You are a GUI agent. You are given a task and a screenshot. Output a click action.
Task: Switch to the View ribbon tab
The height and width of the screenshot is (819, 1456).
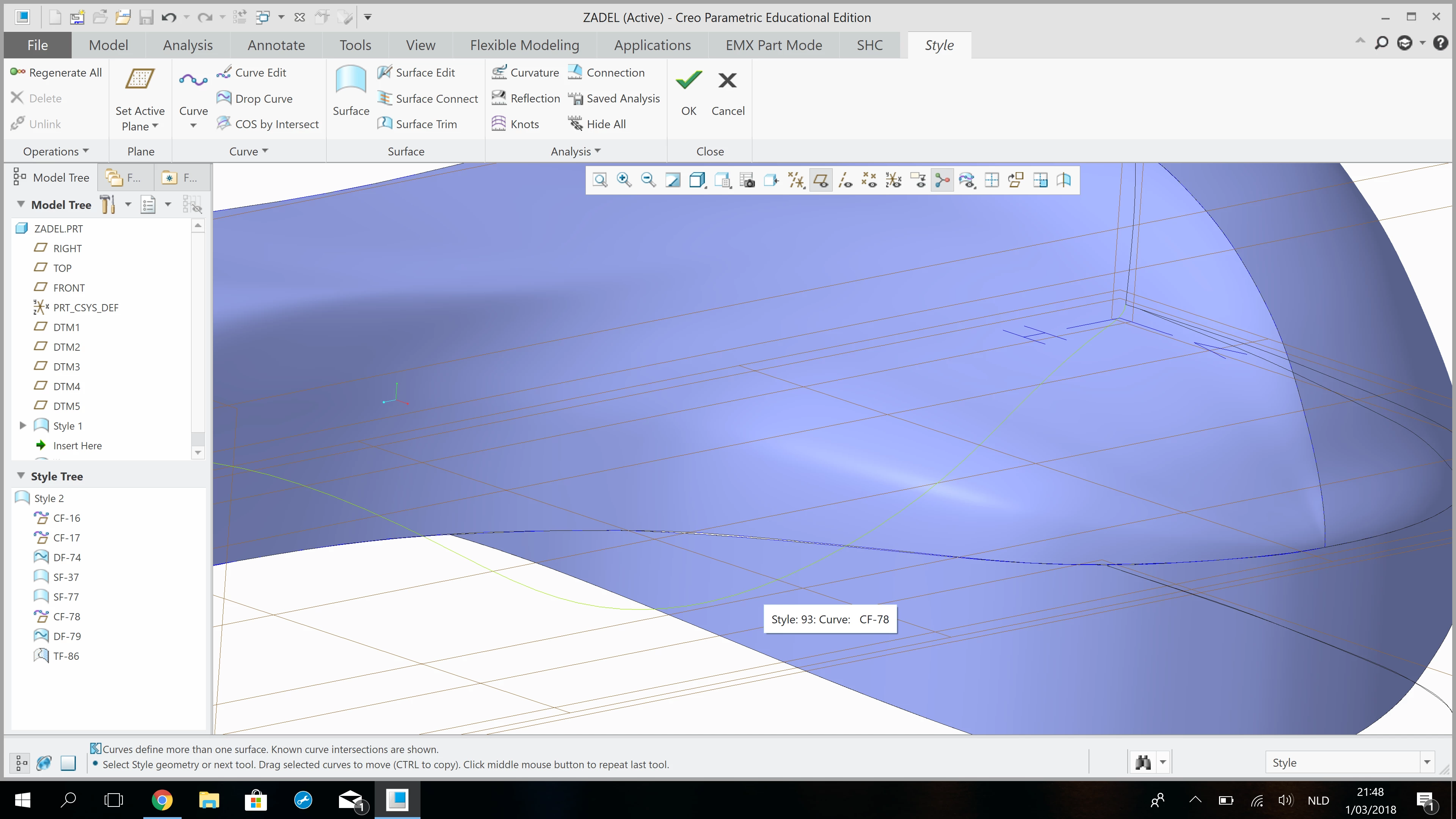click(x=420, y=45)
